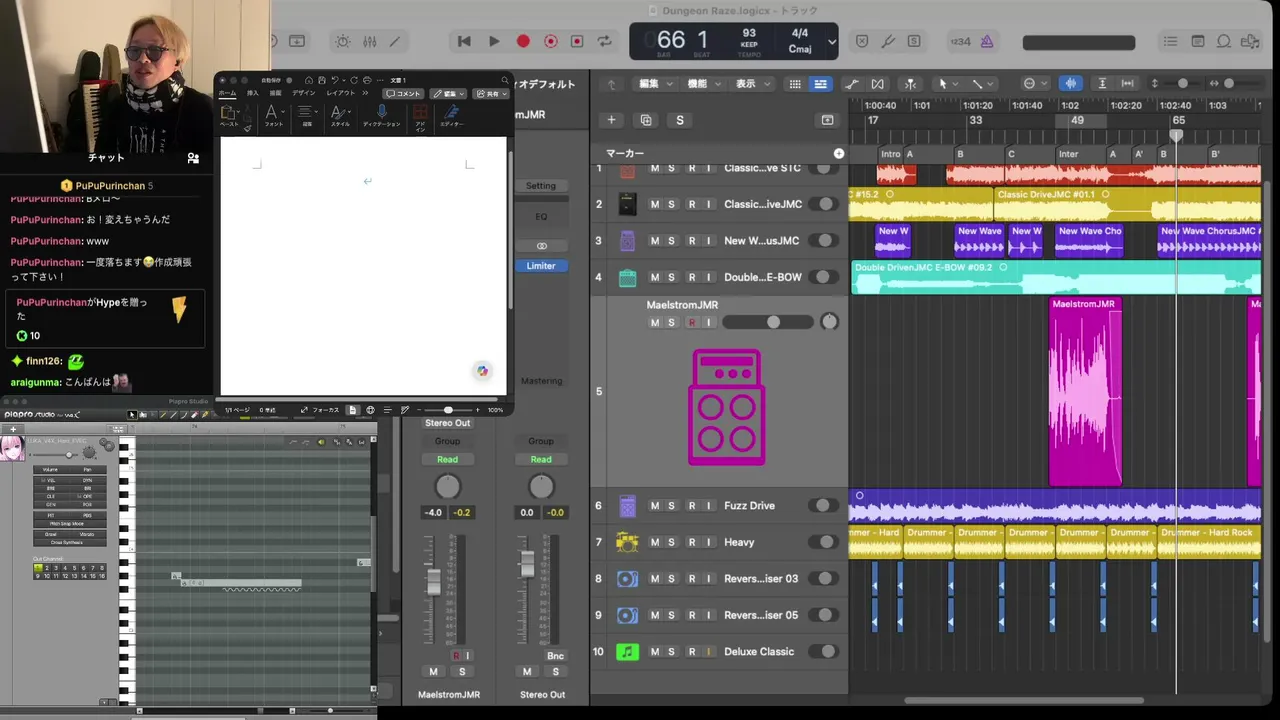The width and height of the screenshot is (1280, 720).
Task: Switch to the 挿入 tab in Word
Action: (x=253, y=93)
